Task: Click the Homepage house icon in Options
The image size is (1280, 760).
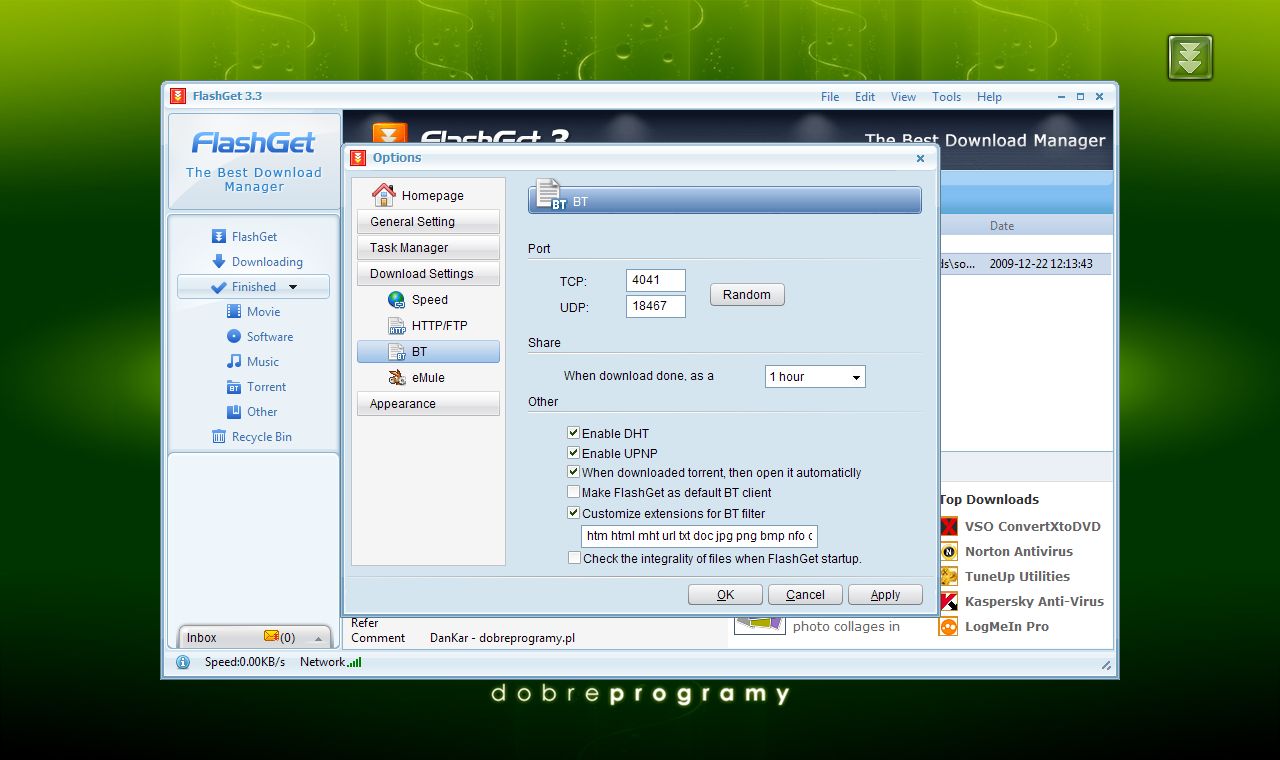Action: click(383, 195)
